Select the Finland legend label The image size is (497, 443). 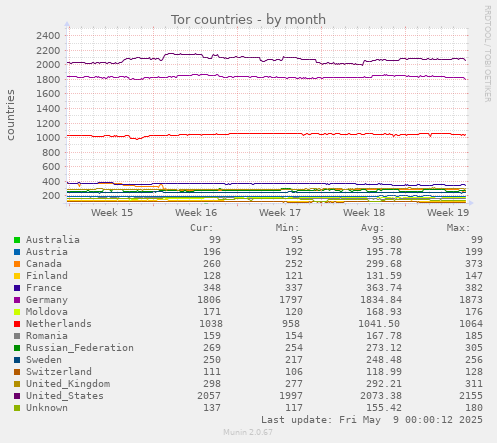[47, 276]
